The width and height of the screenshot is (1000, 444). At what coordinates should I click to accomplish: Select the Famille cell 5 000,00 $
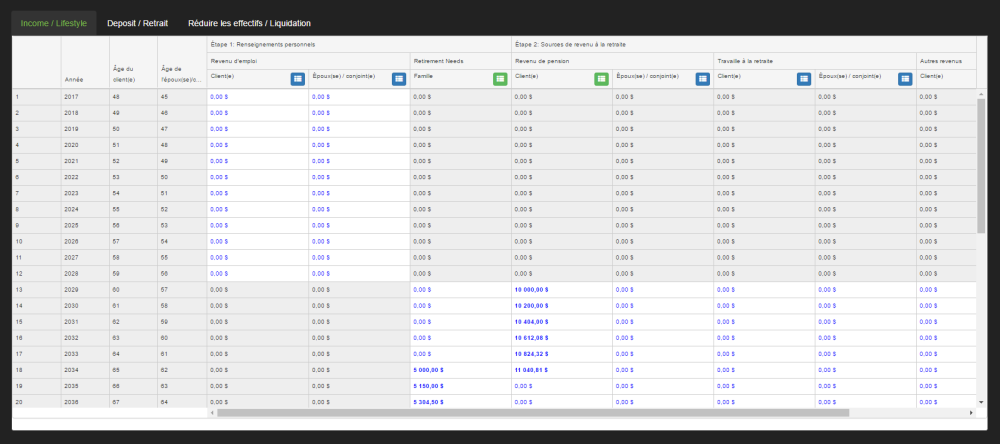tap(460, 370)
